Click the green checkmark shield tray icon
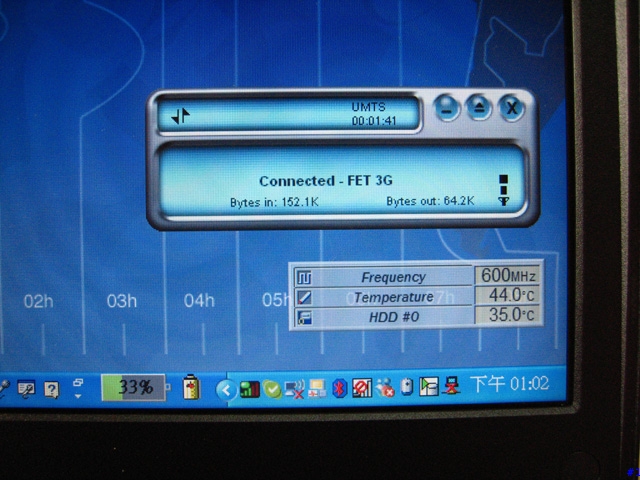The width and height of the screenshot is (640, 480). (x=272, y=389)
